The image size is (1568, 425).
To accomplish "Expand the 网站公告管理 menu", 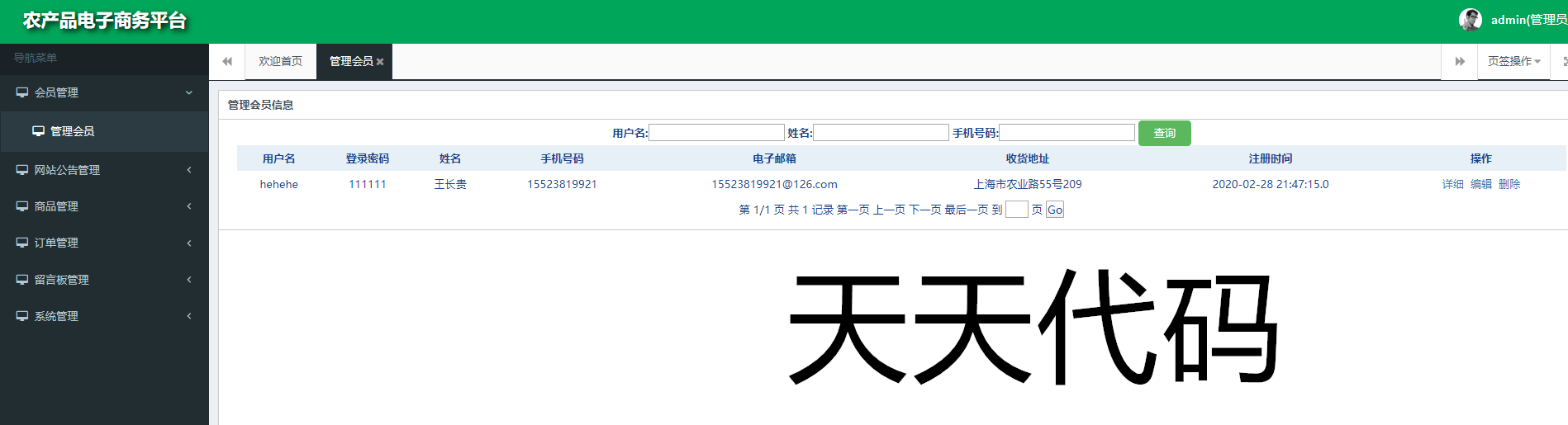I will [188, 170].
